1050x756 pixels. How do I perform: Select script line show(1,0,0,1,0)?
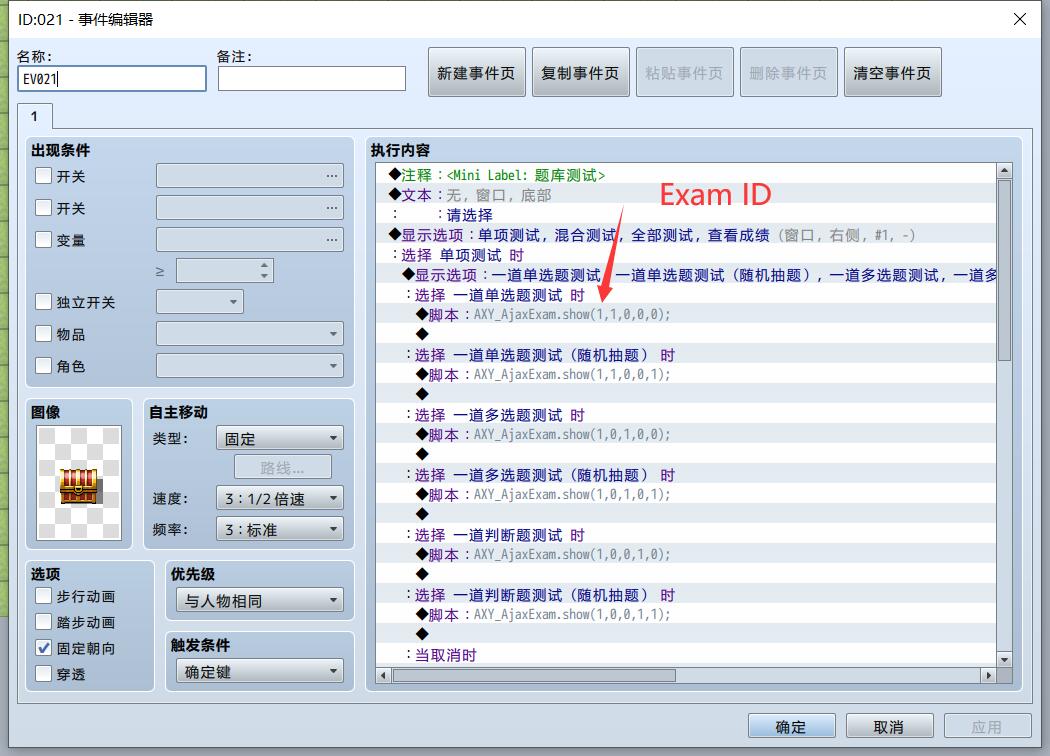tap(686, 554)
